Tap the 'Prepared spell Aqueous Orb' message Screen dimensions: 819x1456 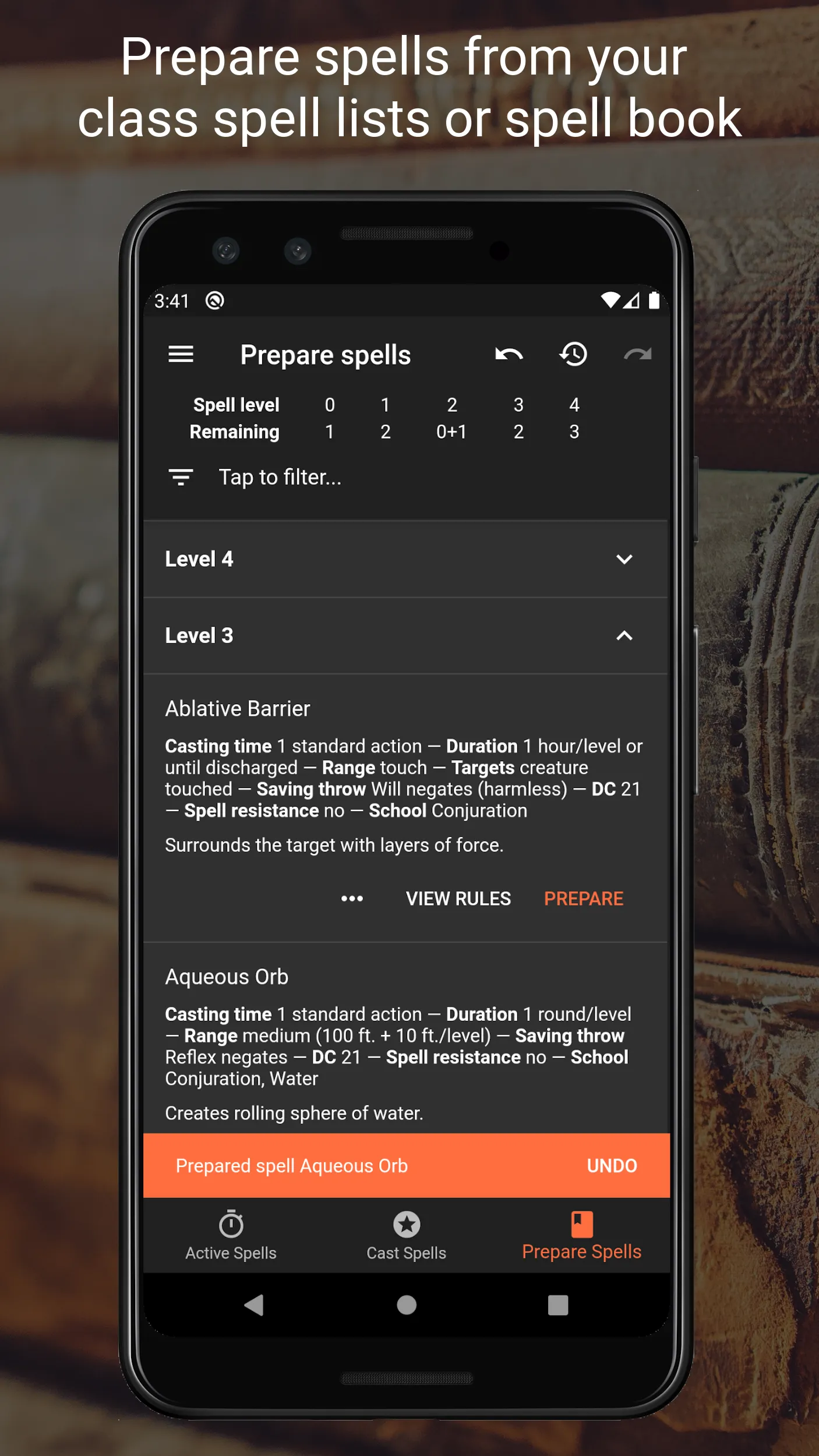(292, 1165)
